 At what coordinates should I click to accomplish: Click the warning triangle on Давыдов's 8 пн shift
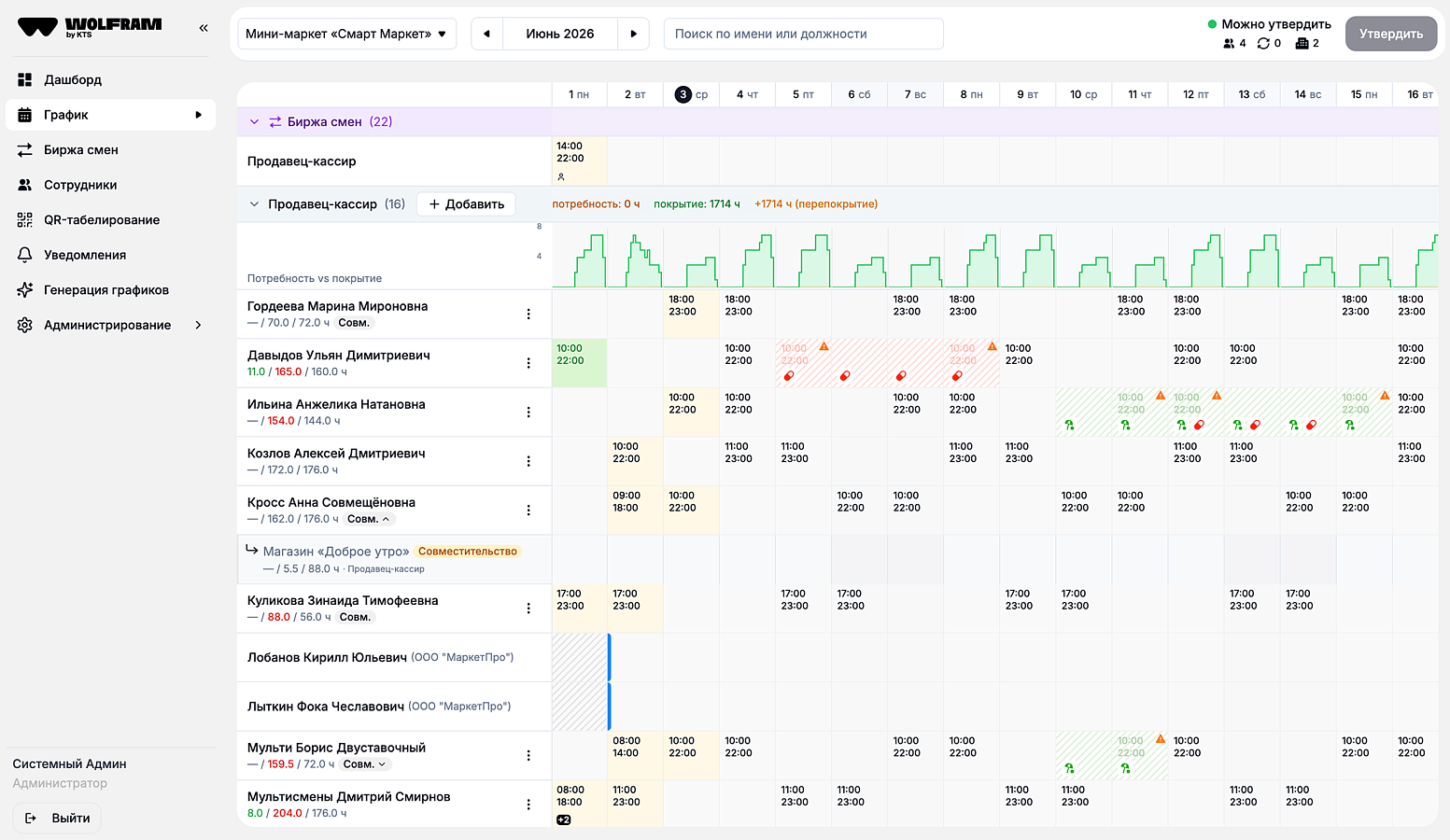[992, 346]
